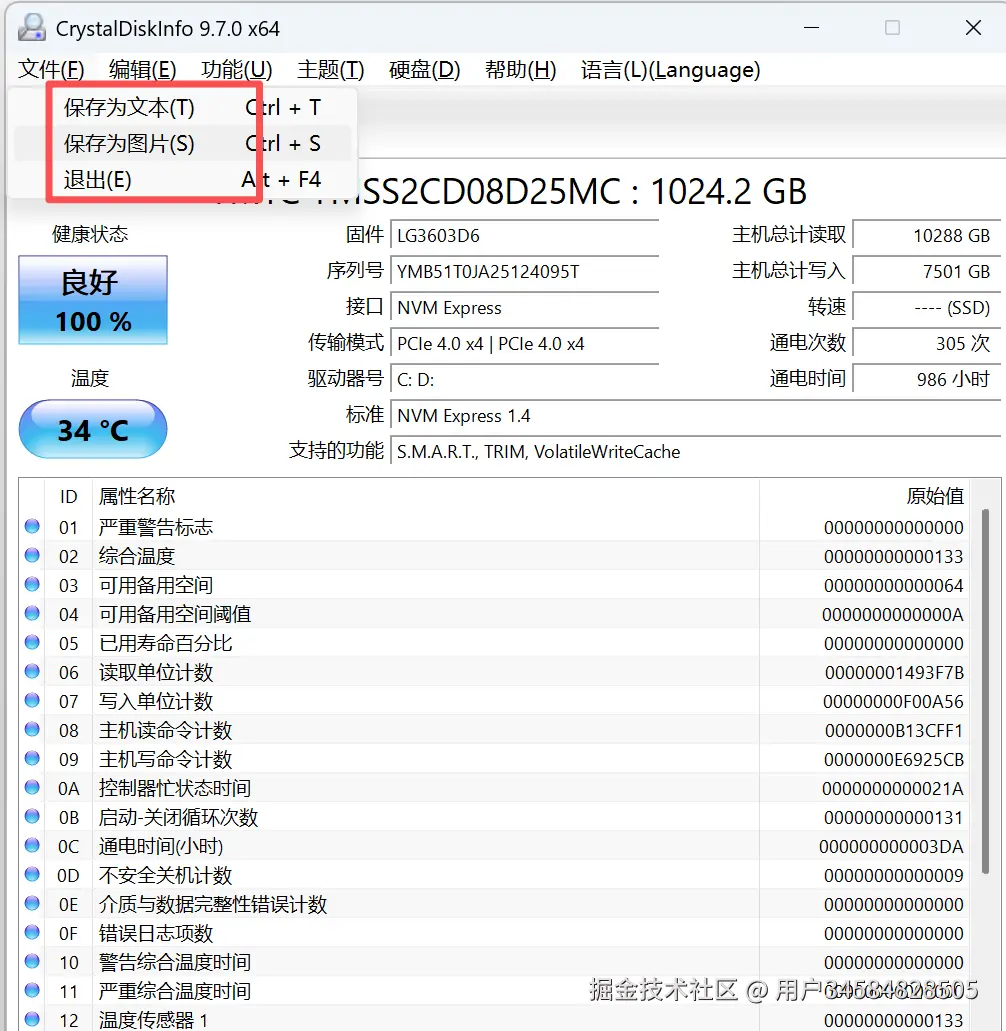Viewport: 1006px width, 1031px height.
Task: Click status dot for row 0B 启动-关闭循环次数
Action: coord(32,816)
